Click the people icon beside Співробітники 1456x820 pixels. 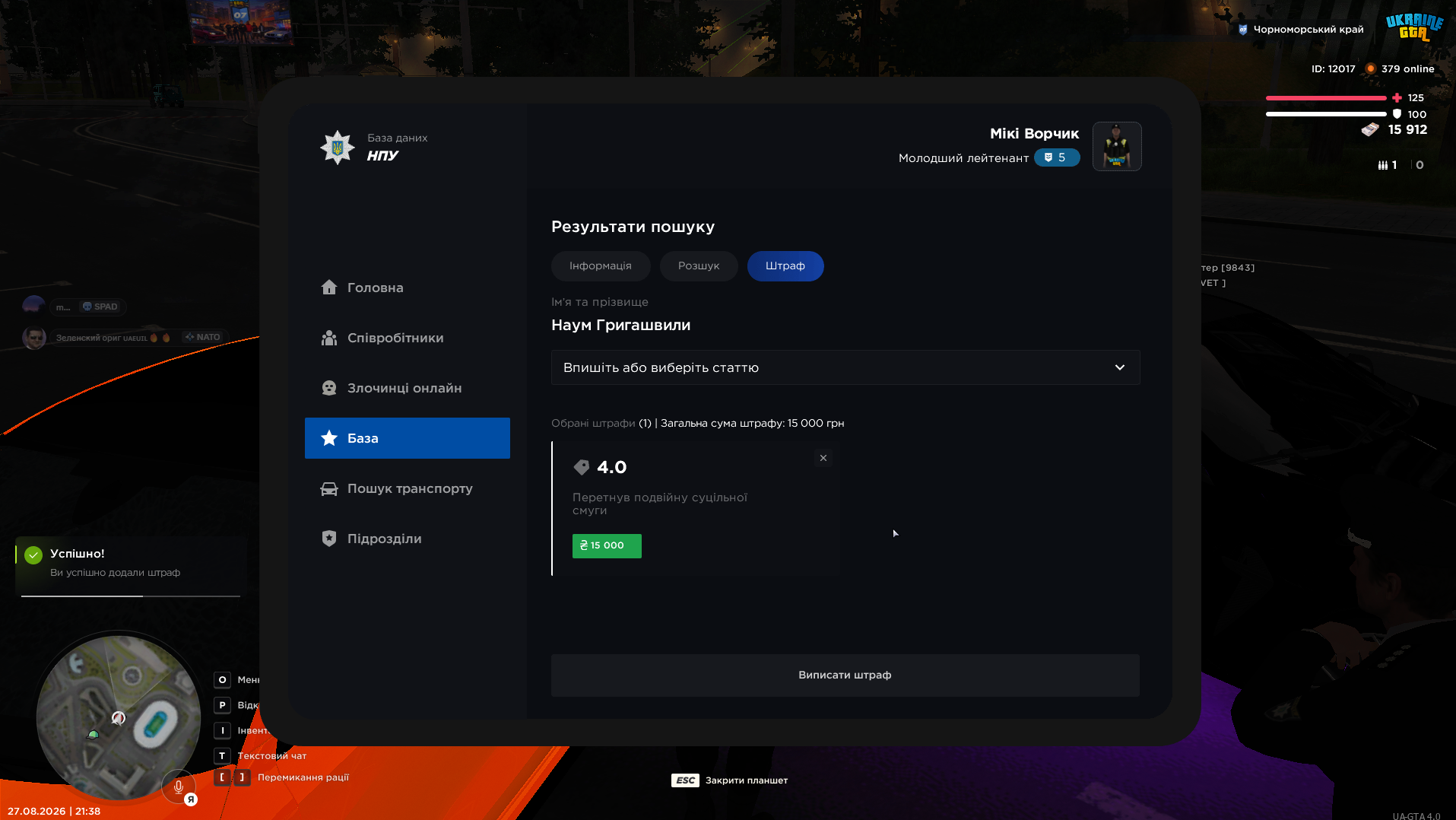(328, 338)
